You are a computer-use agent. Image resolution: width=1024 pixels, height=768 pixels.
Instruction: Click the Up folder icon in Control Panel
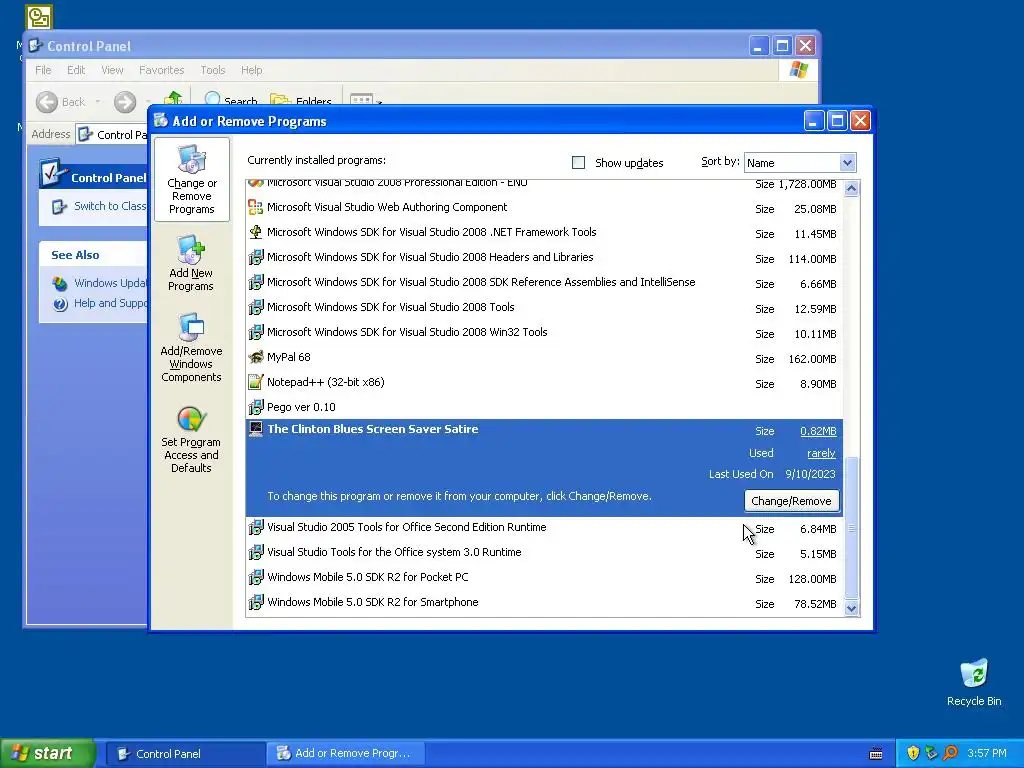[x=173, y=98]
